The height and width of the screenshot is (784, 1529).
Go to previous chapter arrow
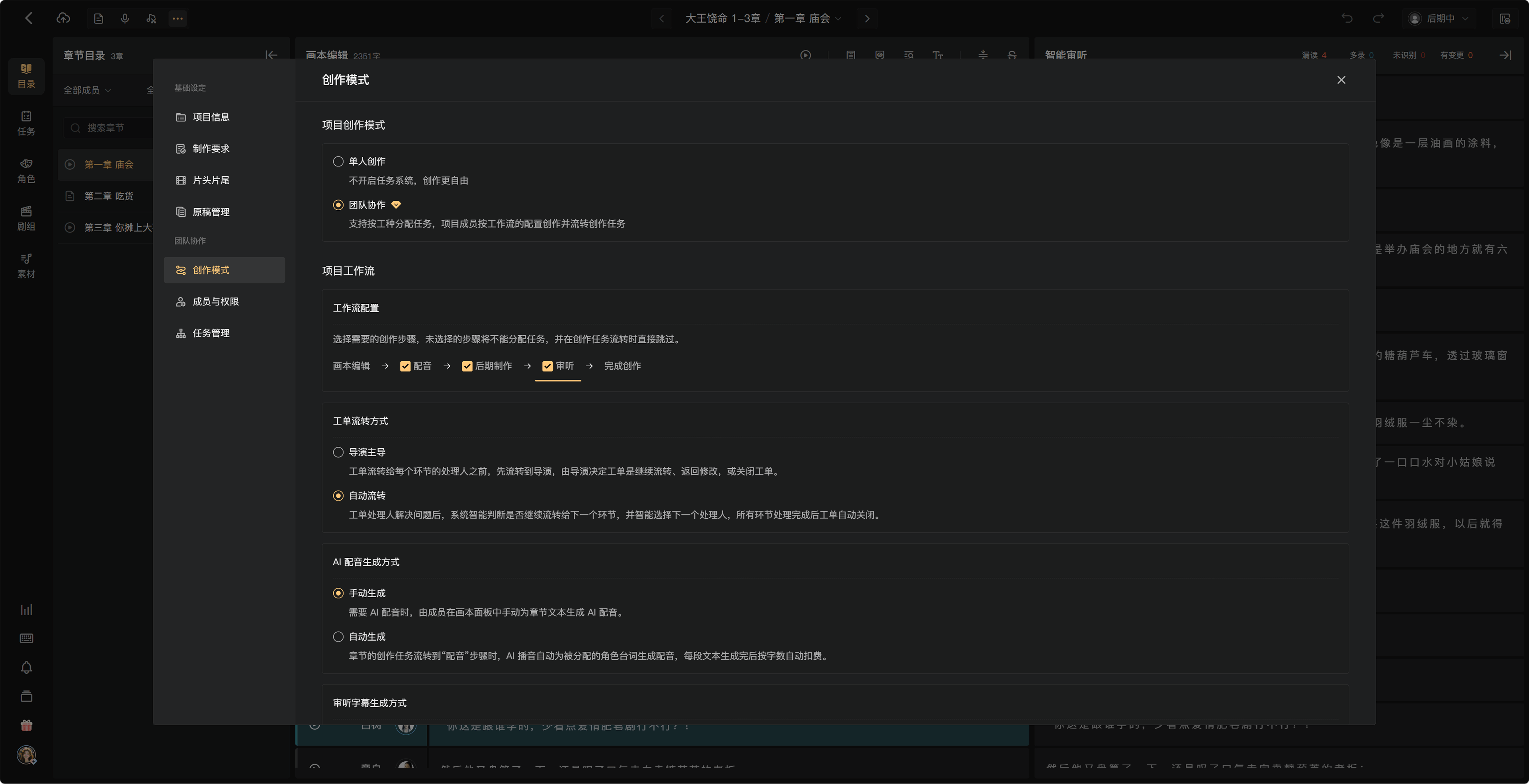pos(662,18)
